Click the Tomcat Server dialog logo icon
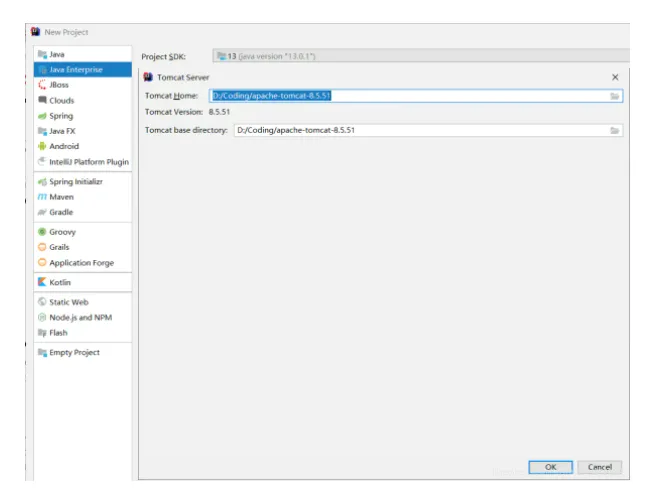The height and width of the screenshot is (493, 651). click(x=148, y=77)
